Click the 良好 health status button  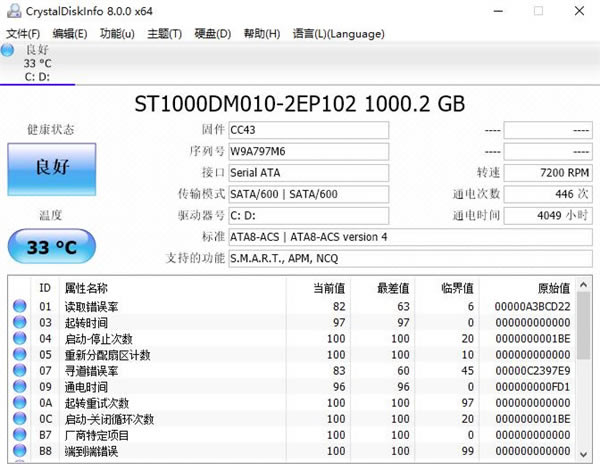52,169
